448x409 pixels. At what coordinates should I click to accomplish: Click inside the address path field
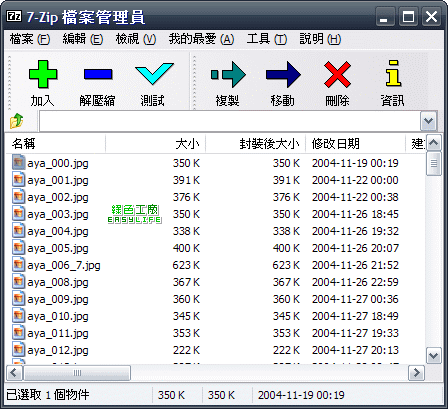[230, 121]
